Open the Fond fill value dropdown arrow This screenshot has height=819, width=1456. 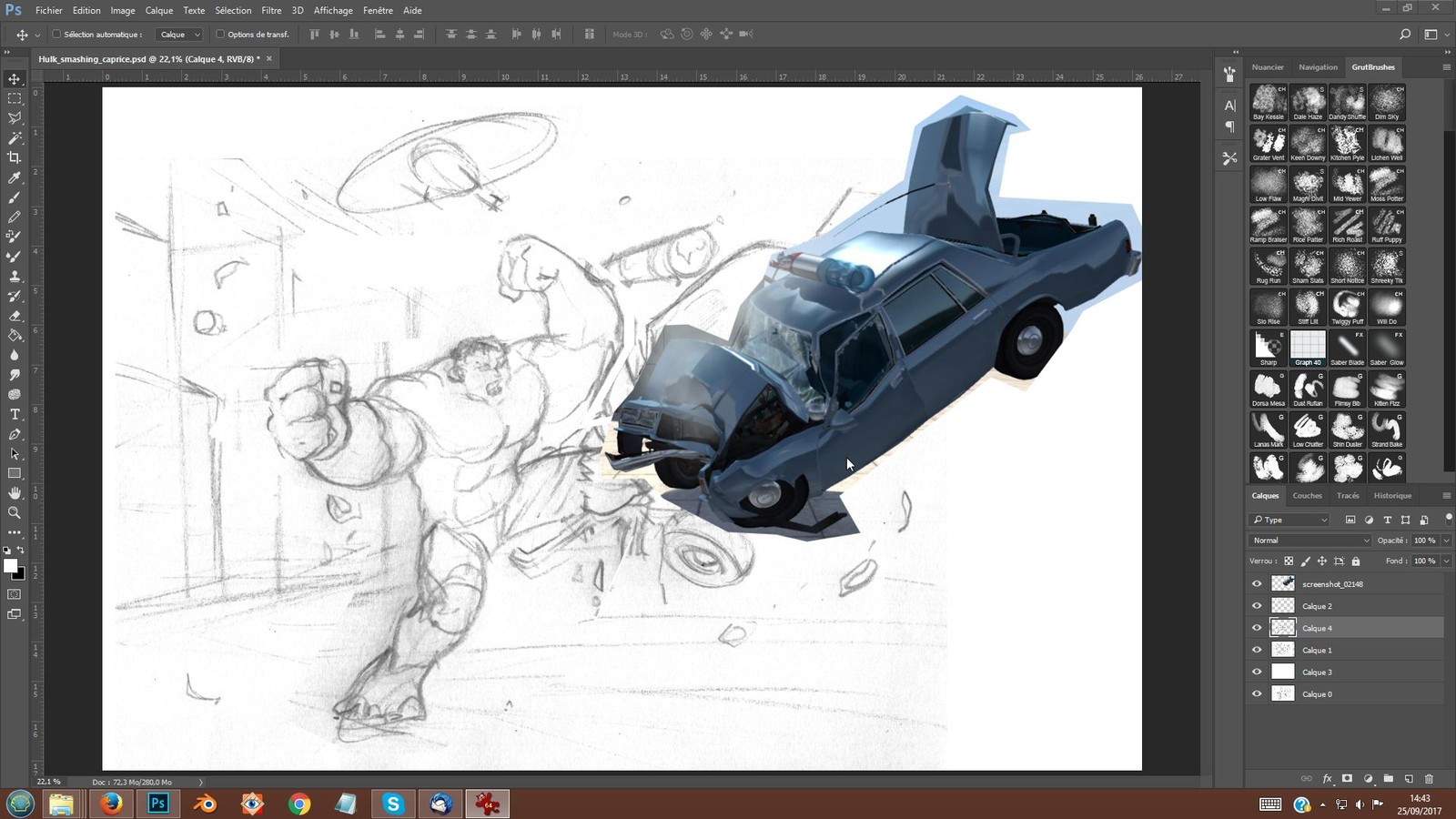pyautogui.click(x=1446, y=561)
